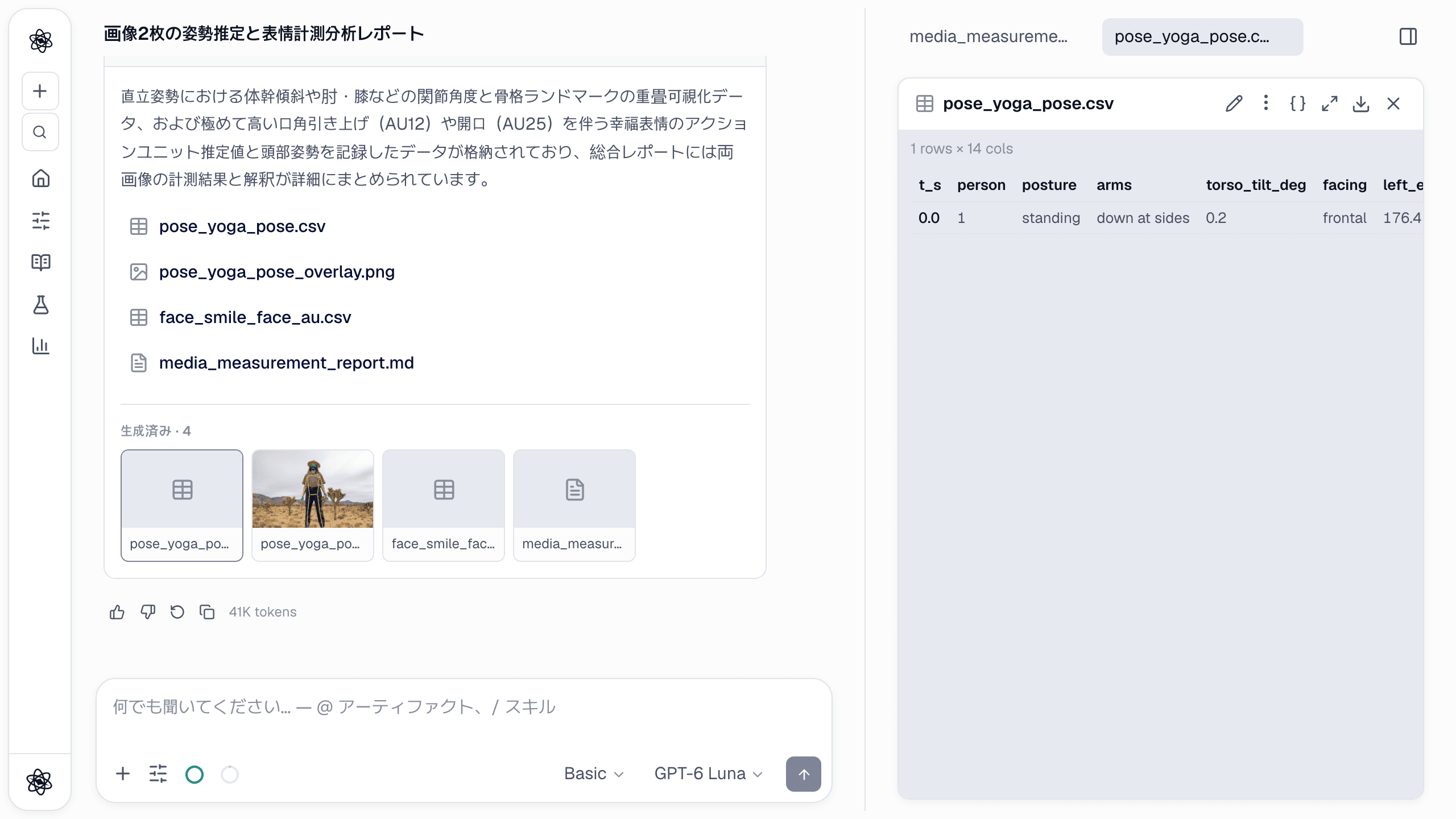Select the first pose_yoga_po... table thumbnail

182,506
